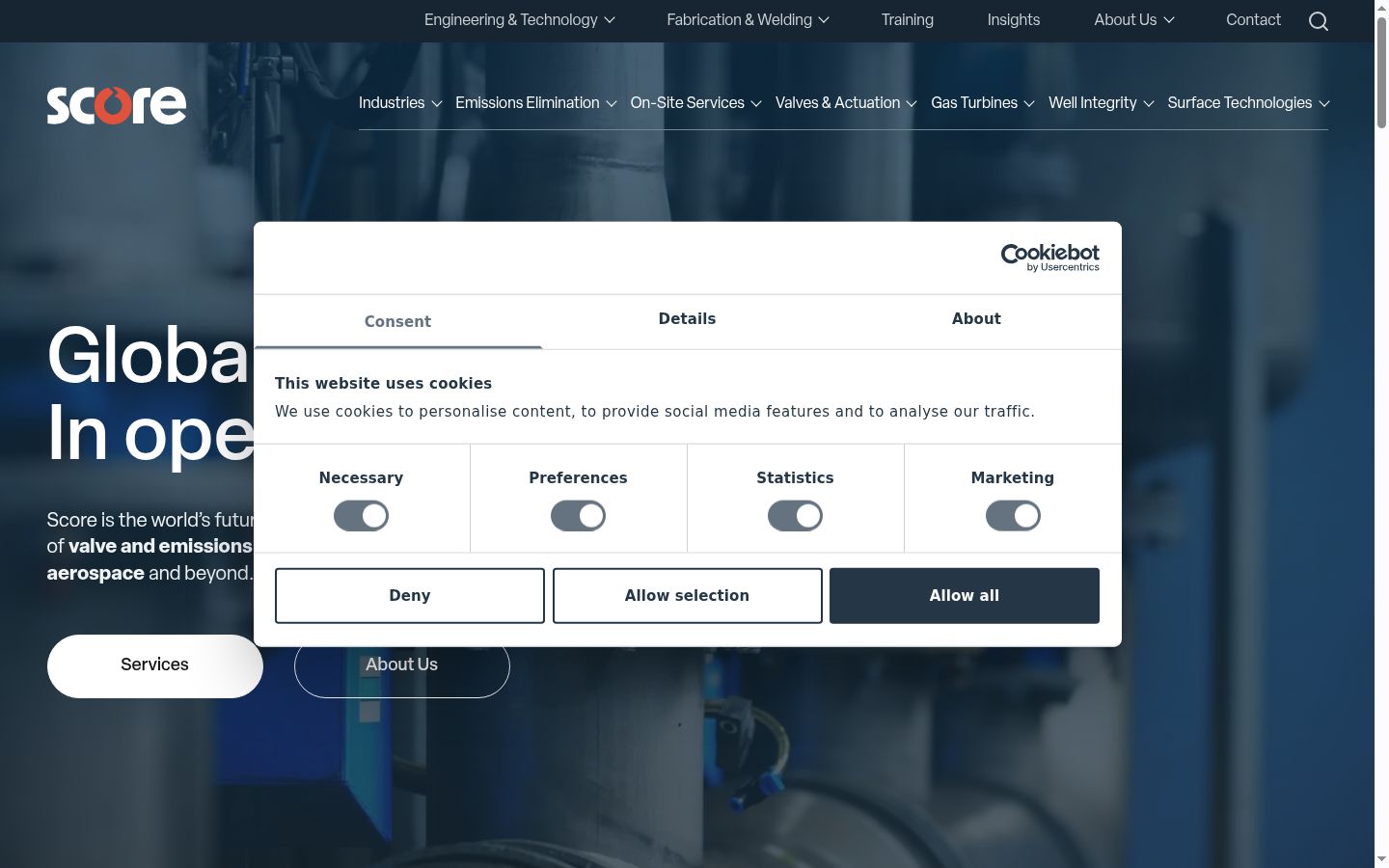Go to the Training page

[x=907, y=20]
